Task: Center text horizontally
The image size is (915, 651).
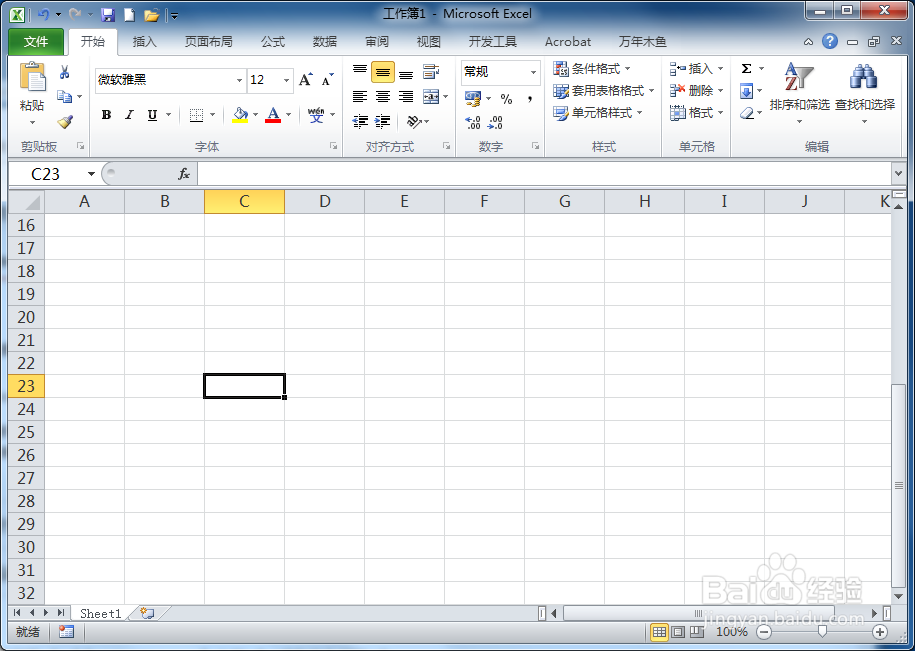Action: coord(383,96)
